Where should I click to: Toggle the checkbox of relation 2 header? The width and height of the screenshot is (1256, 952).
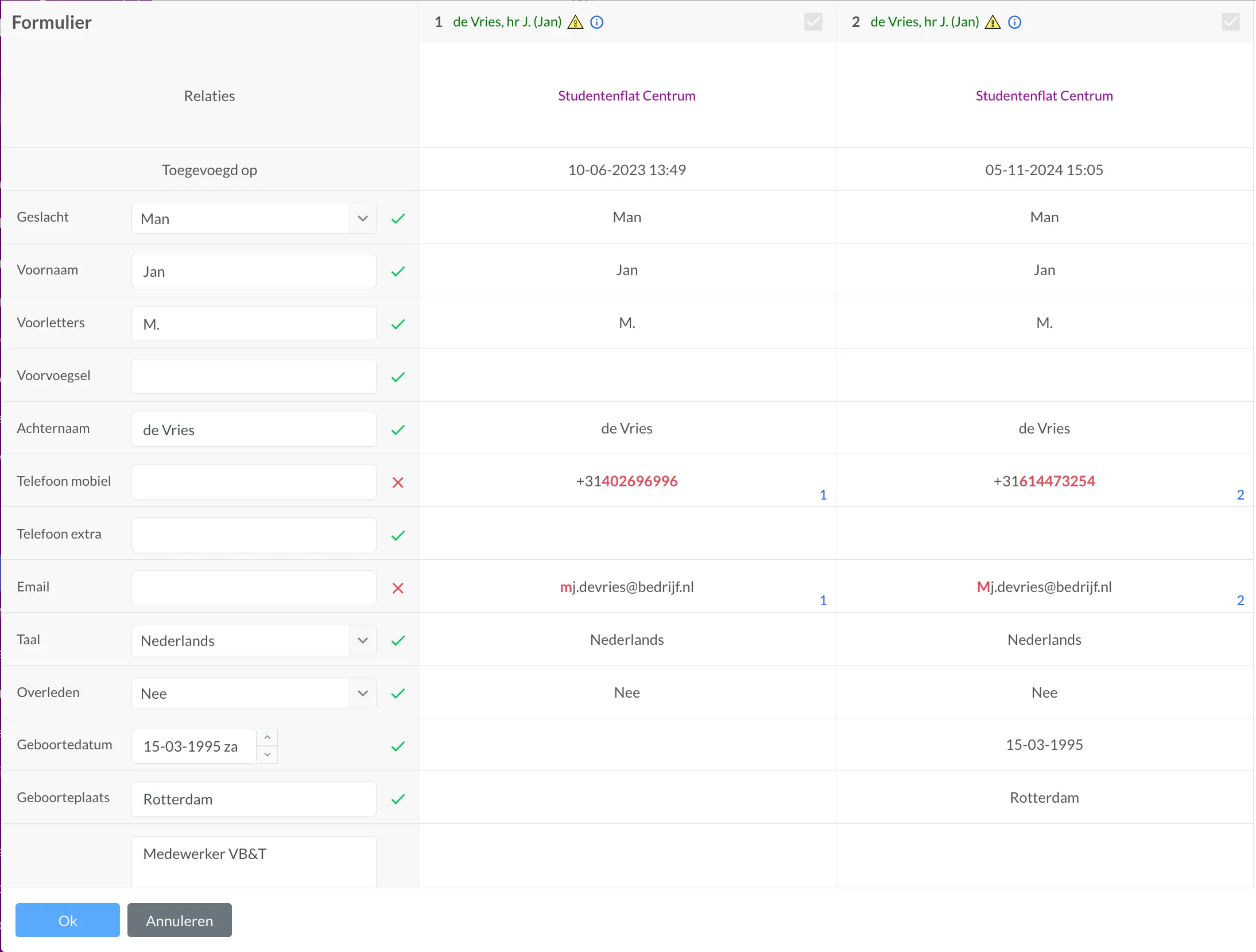1231,22
